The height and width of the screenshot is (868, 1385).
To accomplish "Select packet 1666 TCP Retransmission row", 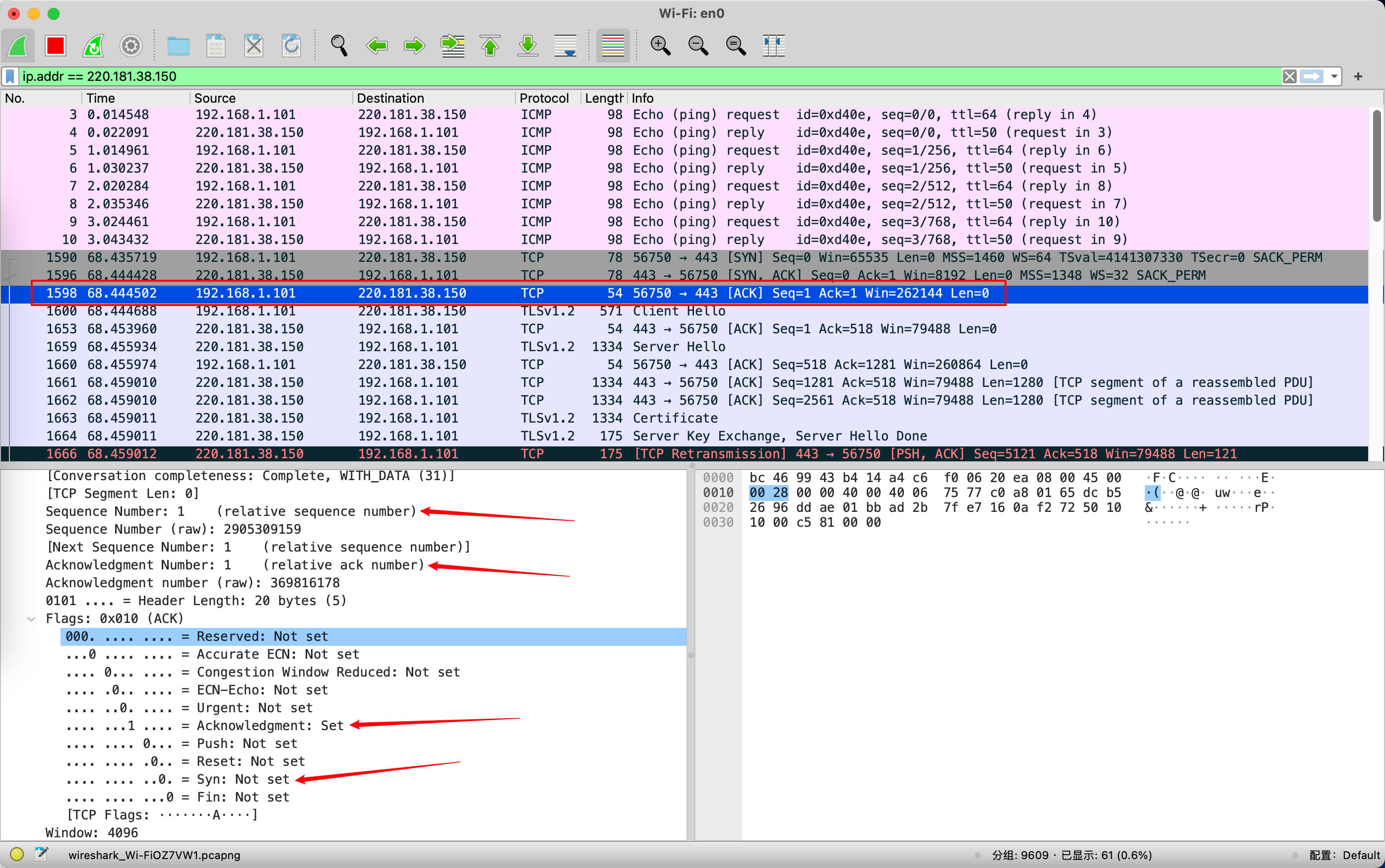I will [x=684, y=454].
